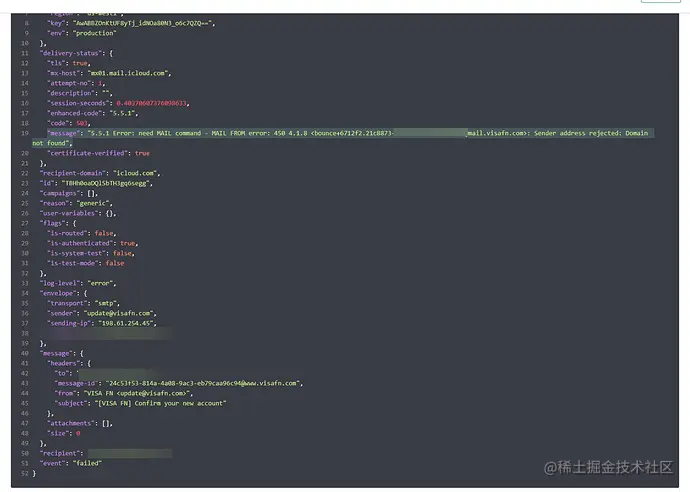Screen dimensions: 690x492
Task: Click the "subject" Confirm your new account line
Action: [140, 403]
